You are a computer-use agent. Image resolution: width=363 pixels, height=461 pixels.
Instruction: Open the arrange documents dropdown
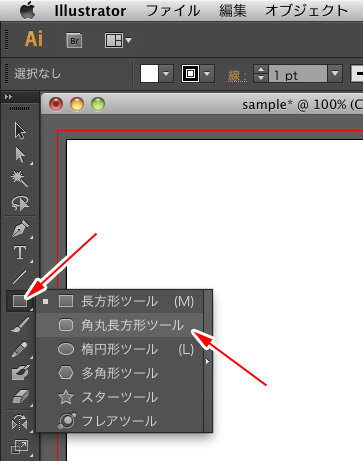(118, 41)
